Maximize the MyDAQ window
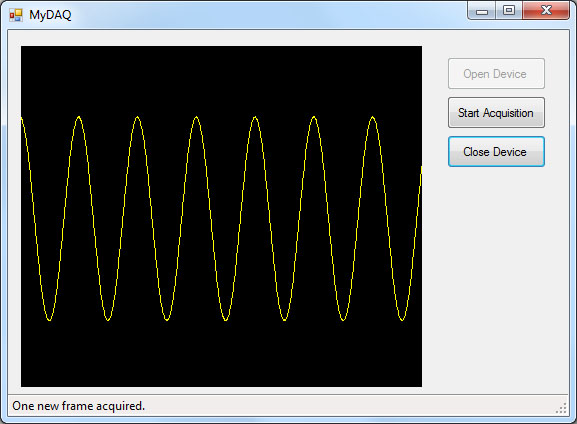This screenshot has height=424, width=577. tap(509, 10)
